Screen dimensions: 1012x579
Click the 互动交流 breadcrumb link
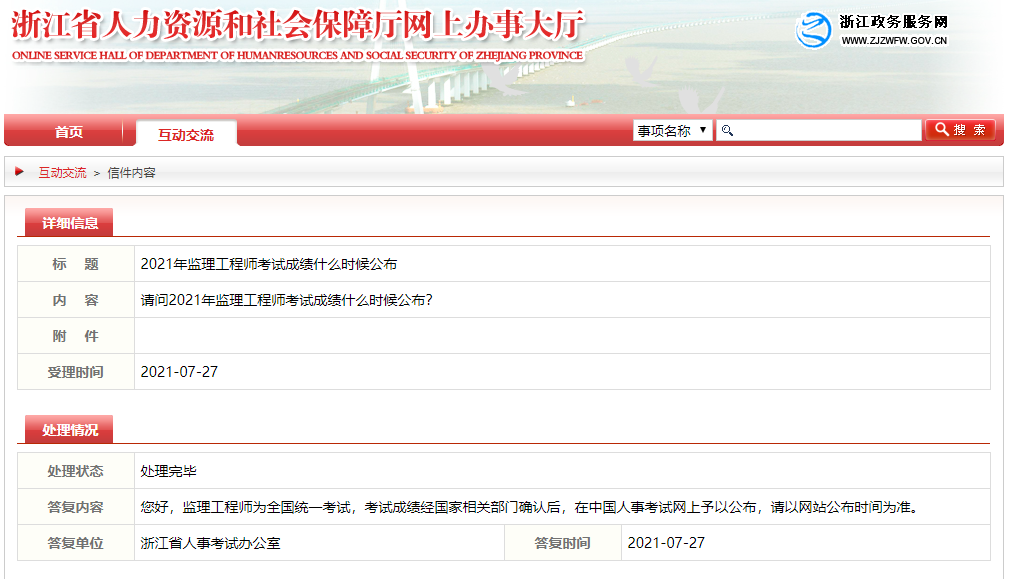62,171
